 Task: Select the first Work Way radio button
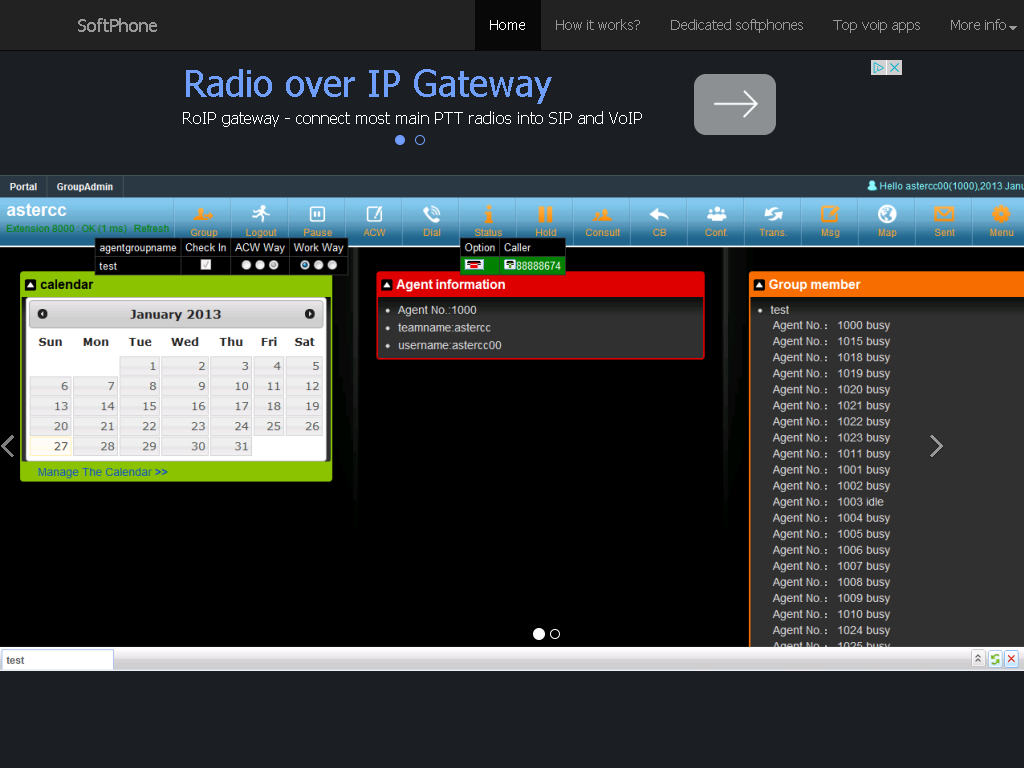point(305,265)
